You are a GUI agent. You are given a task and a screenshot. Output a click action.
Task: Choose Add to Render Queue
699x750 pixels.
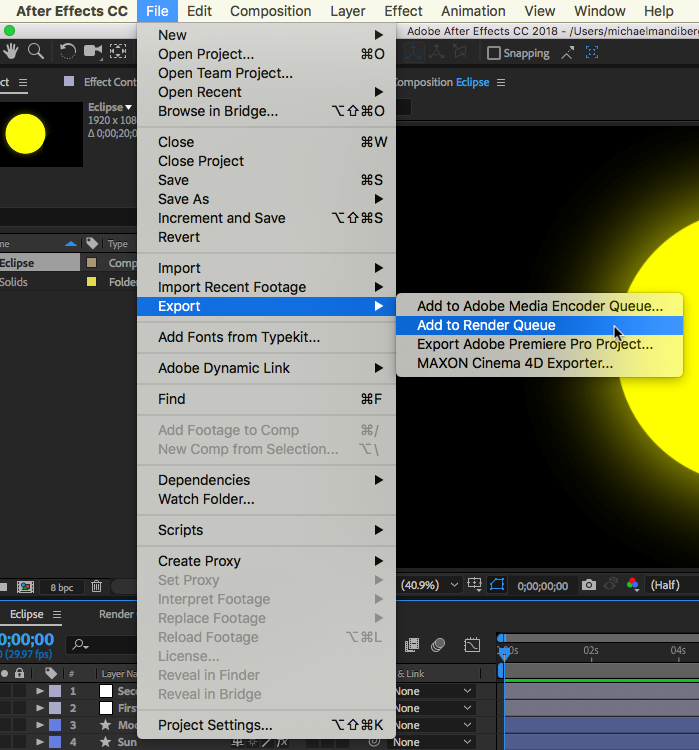pos(486,325)
